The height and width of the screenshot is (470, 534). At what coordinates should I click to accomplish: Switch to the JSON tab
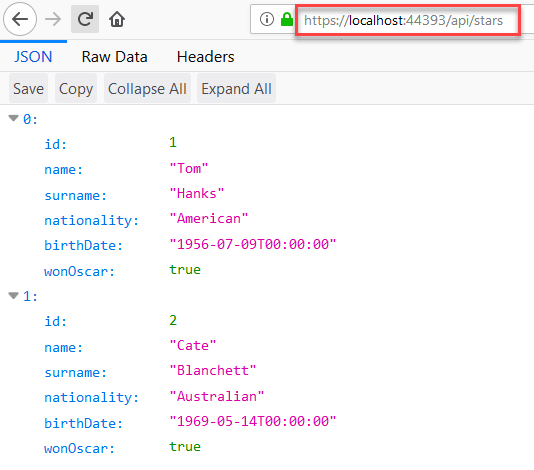point(33,57)
